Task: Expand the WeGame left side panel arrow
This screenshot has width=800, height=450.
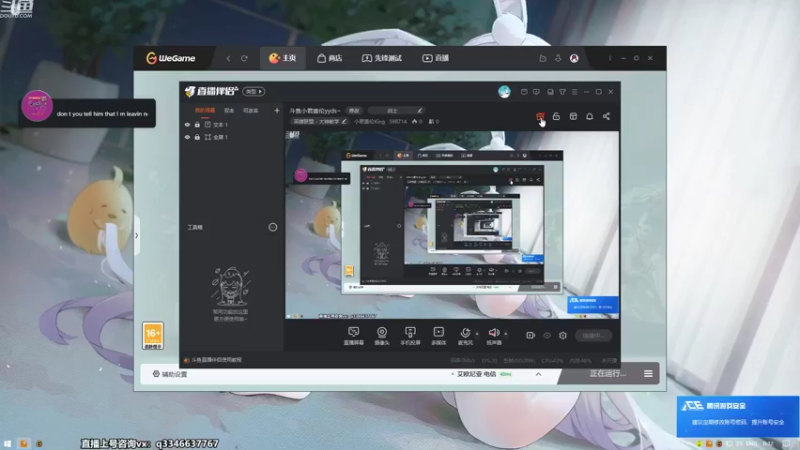Action: coord(137,235)
